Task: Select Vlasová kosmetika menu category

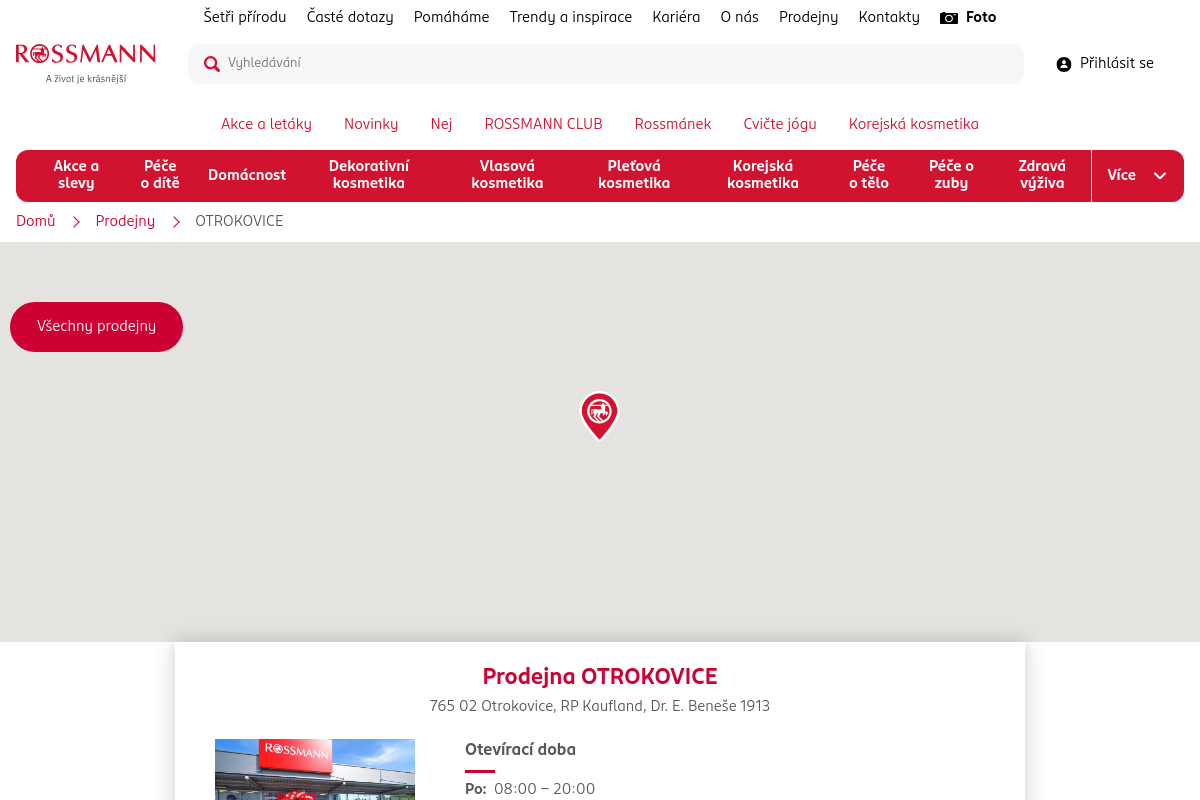Action: tap(507, 175)
